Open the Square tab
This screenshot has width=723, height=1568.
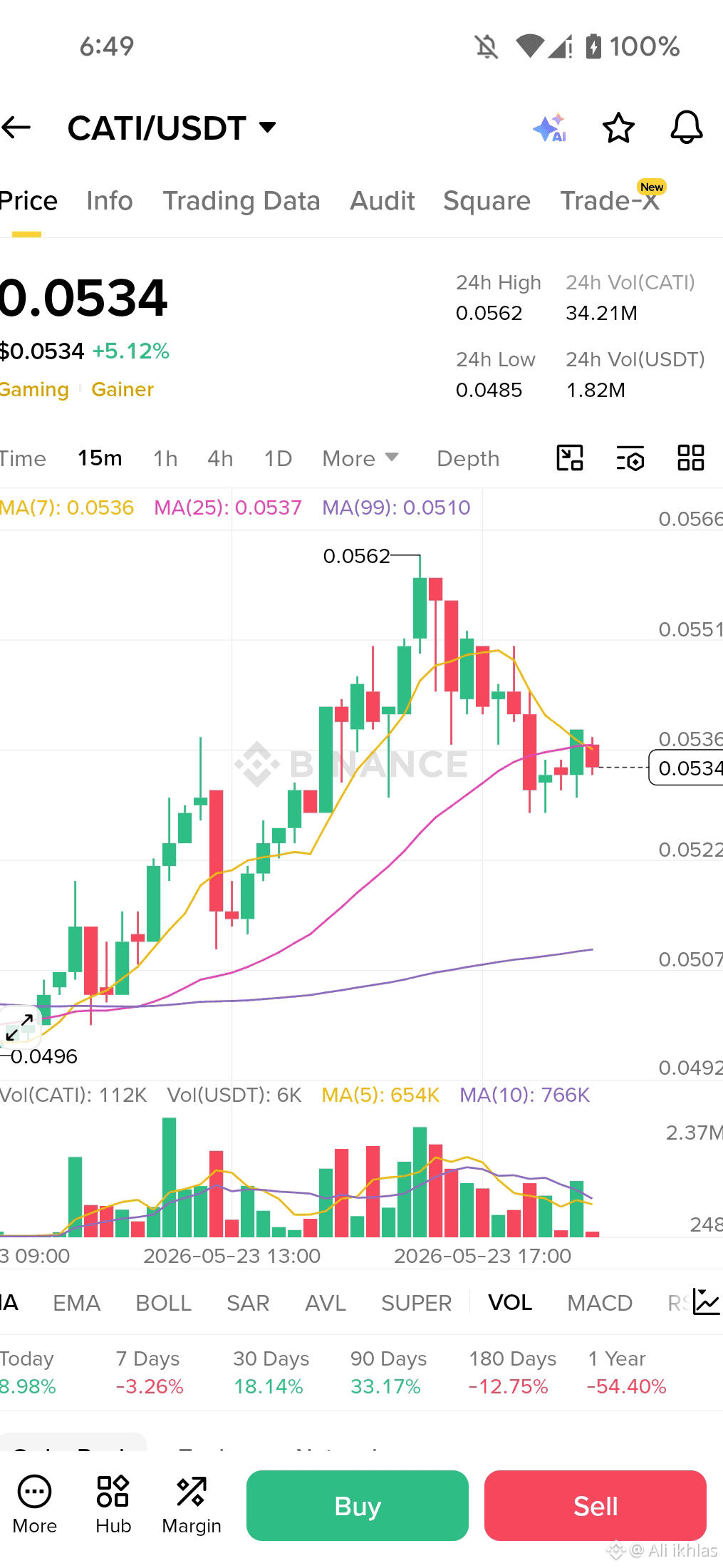tap(487, 201)
